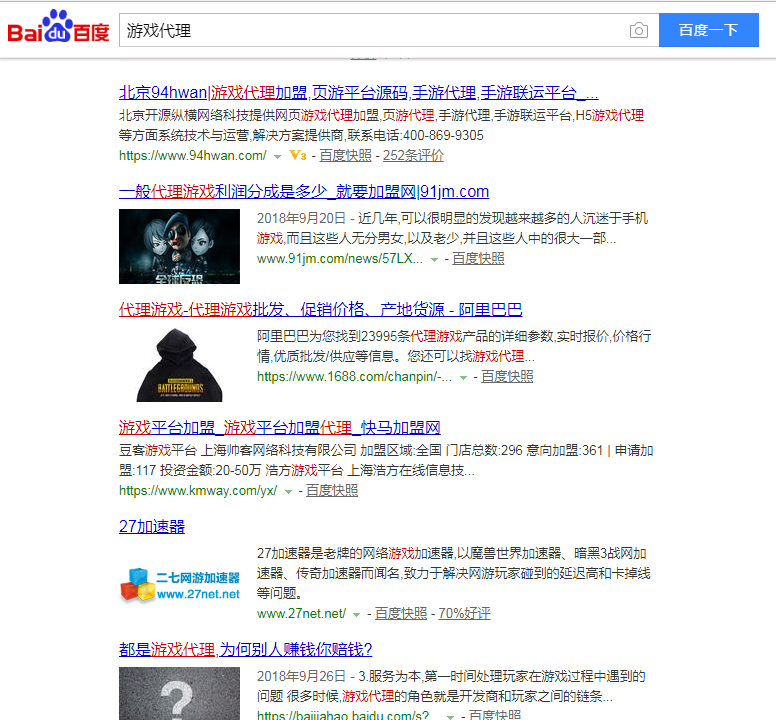776x720 pixels.
Task: Expand dropdown arrow next to www.91jm.com URL
Action: pos(434,260)
